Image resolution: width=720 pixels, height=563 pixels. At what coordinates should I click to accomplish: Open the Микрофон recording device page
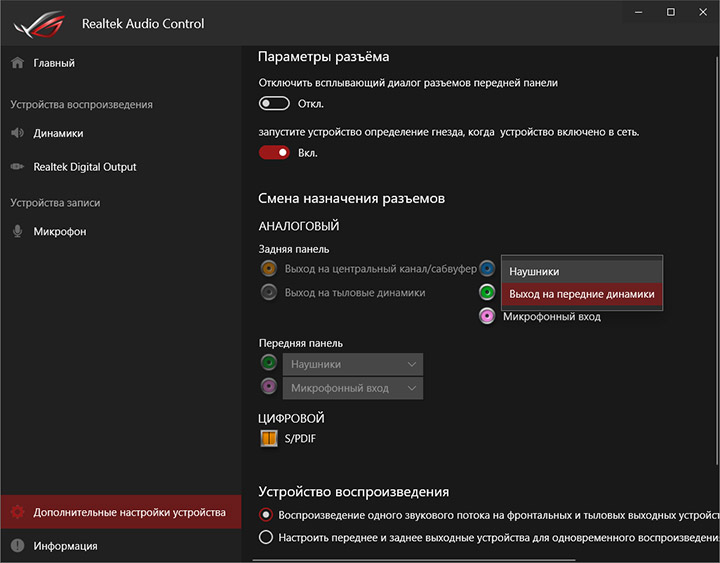[60, 232]
